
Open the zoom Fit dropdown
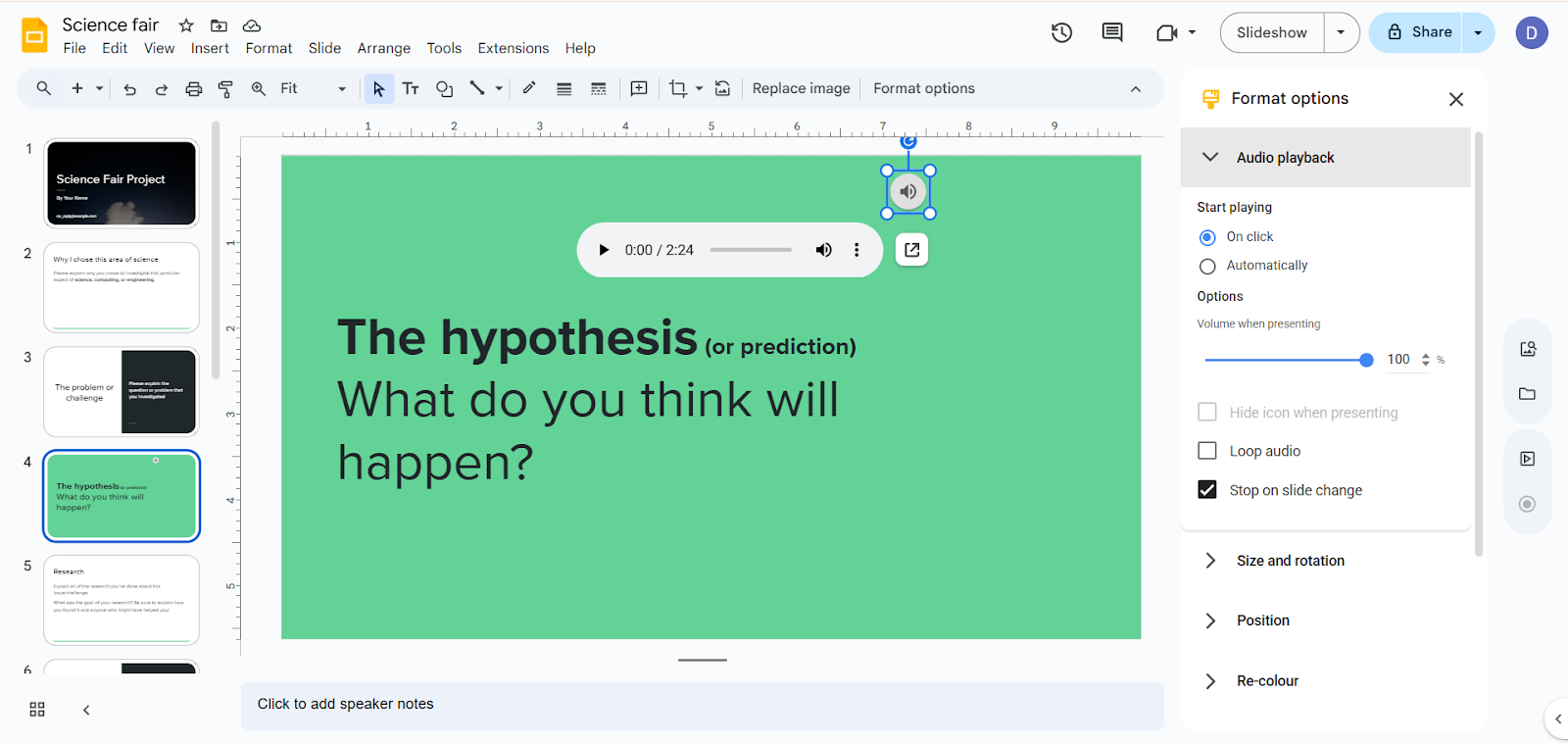coord(313,89)
